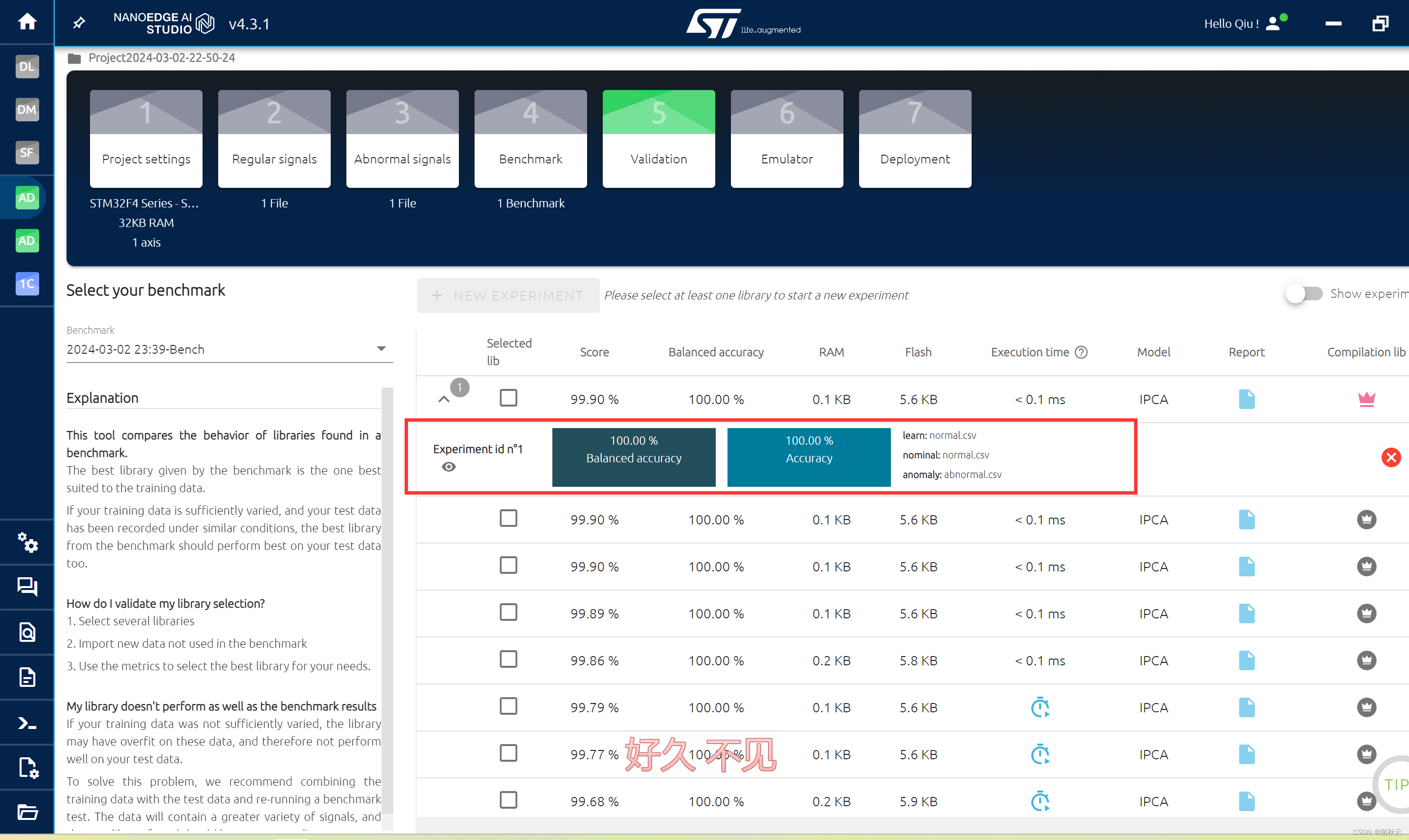Check the first library's Selected lib checkbox
The width and height of the screenshot is (1409, 840).
click(508, 398)
